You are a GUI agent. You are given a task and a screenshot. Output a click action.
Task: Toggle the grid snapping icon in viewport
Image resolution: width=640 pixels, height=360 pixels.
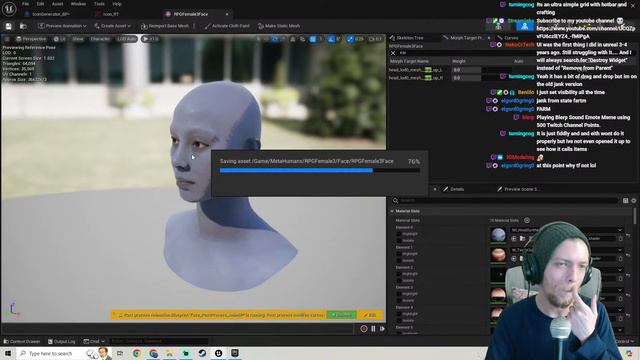[313, 39]
